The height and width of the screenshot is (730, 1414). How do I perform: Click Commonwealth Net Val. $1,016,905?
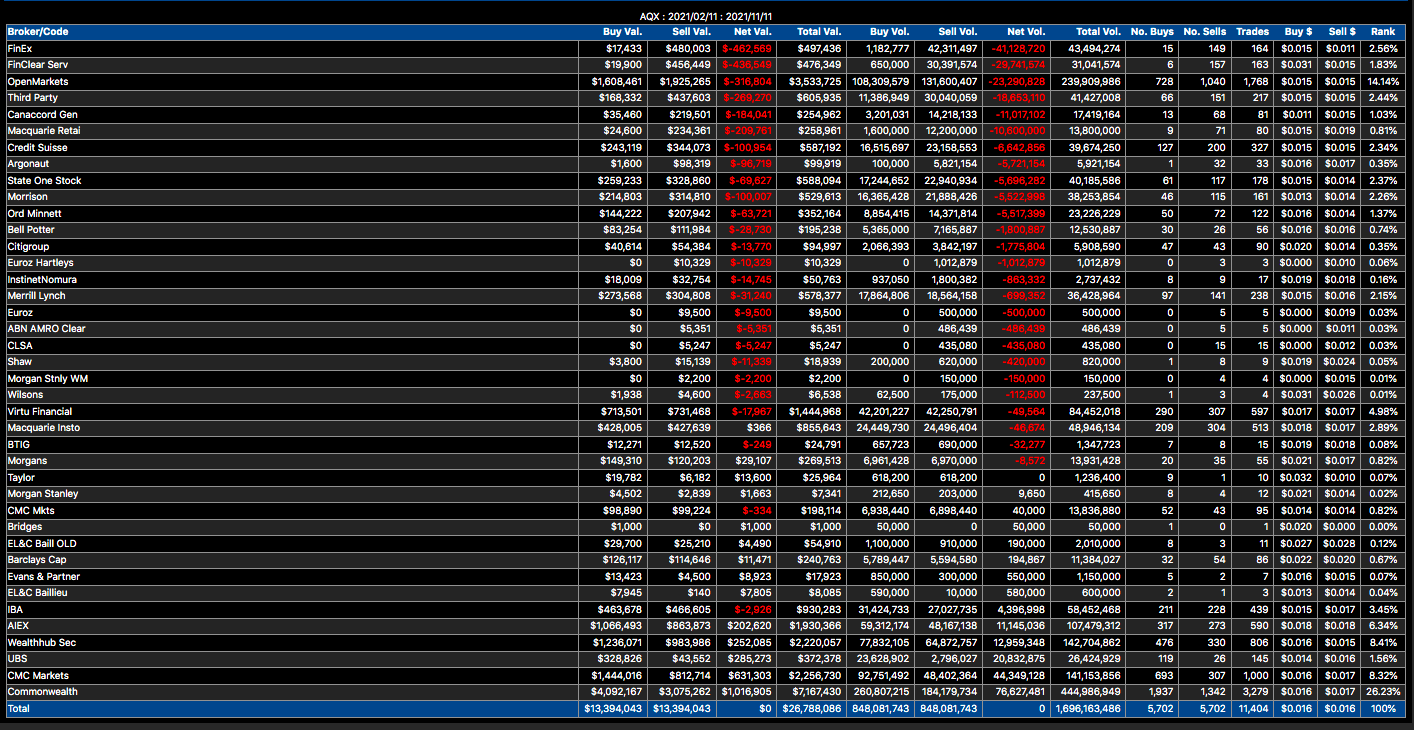[x=745, y=692]
